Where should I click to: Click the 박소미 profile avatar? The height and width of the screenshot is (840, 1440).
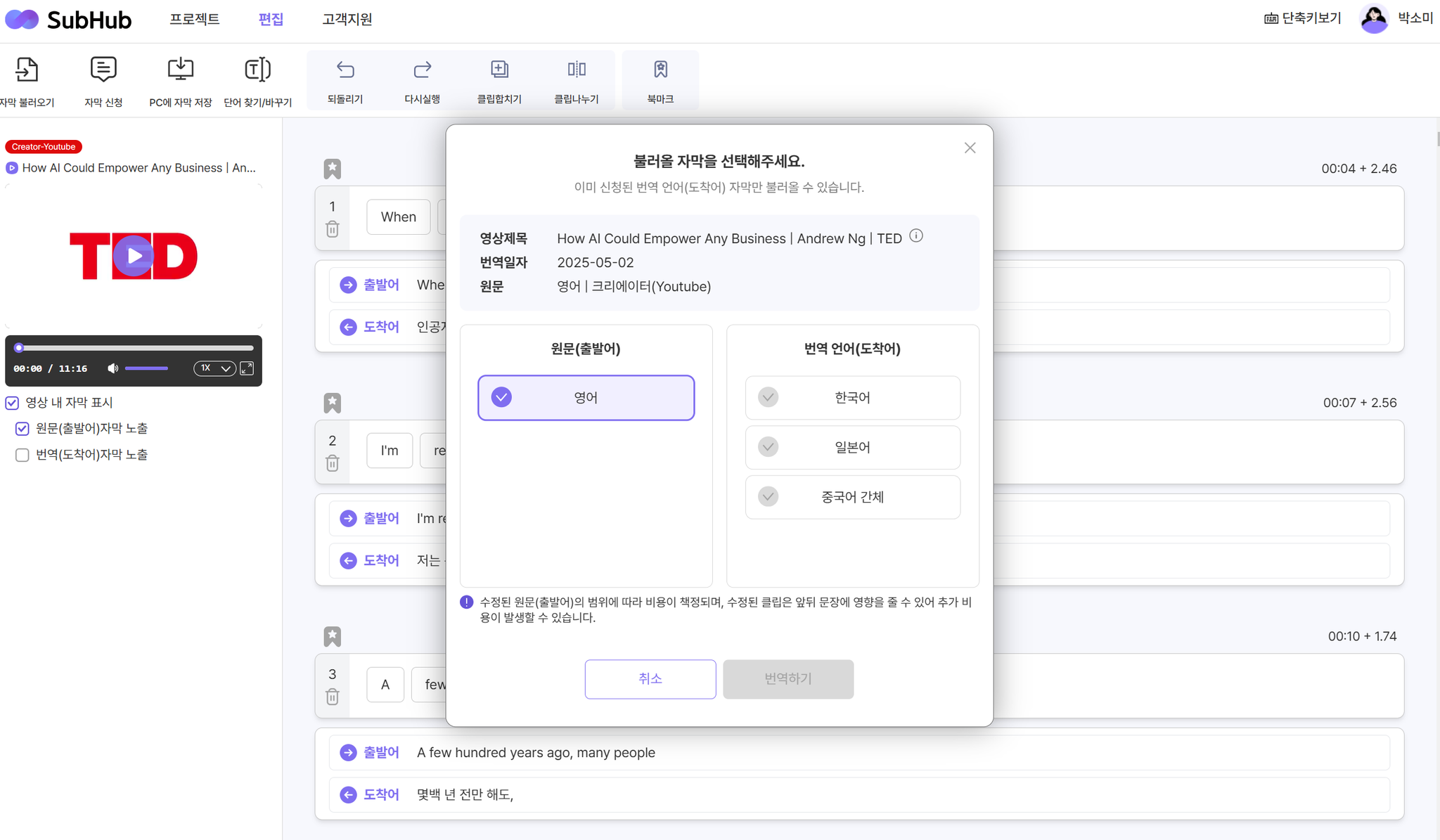point(1374,19)
